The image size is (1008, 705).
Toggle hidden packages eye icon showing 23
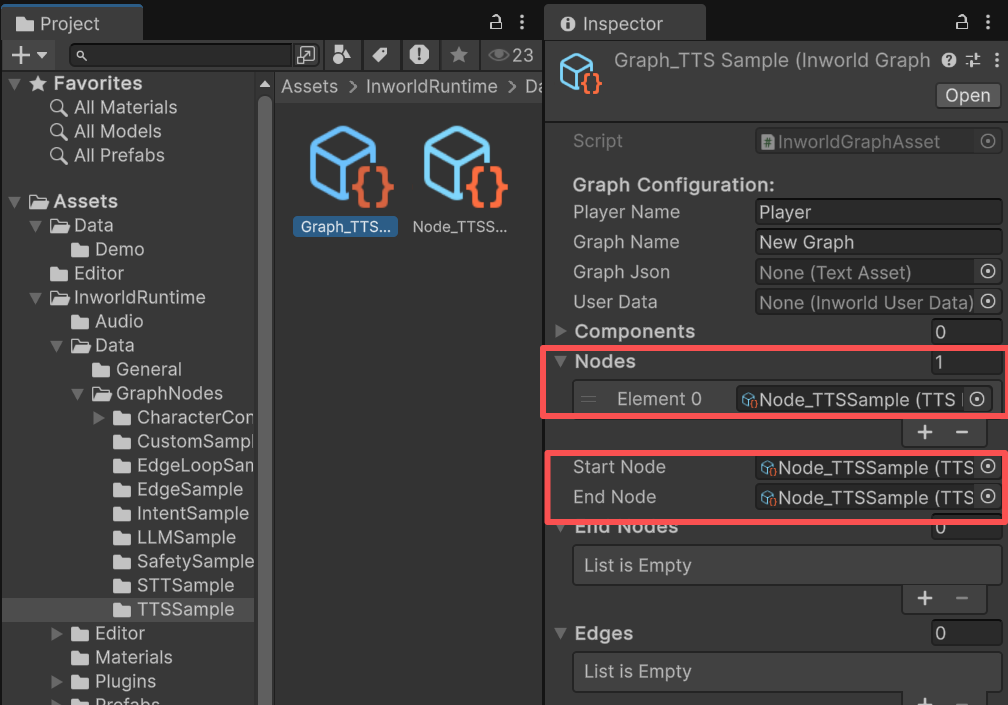point(510,55)
